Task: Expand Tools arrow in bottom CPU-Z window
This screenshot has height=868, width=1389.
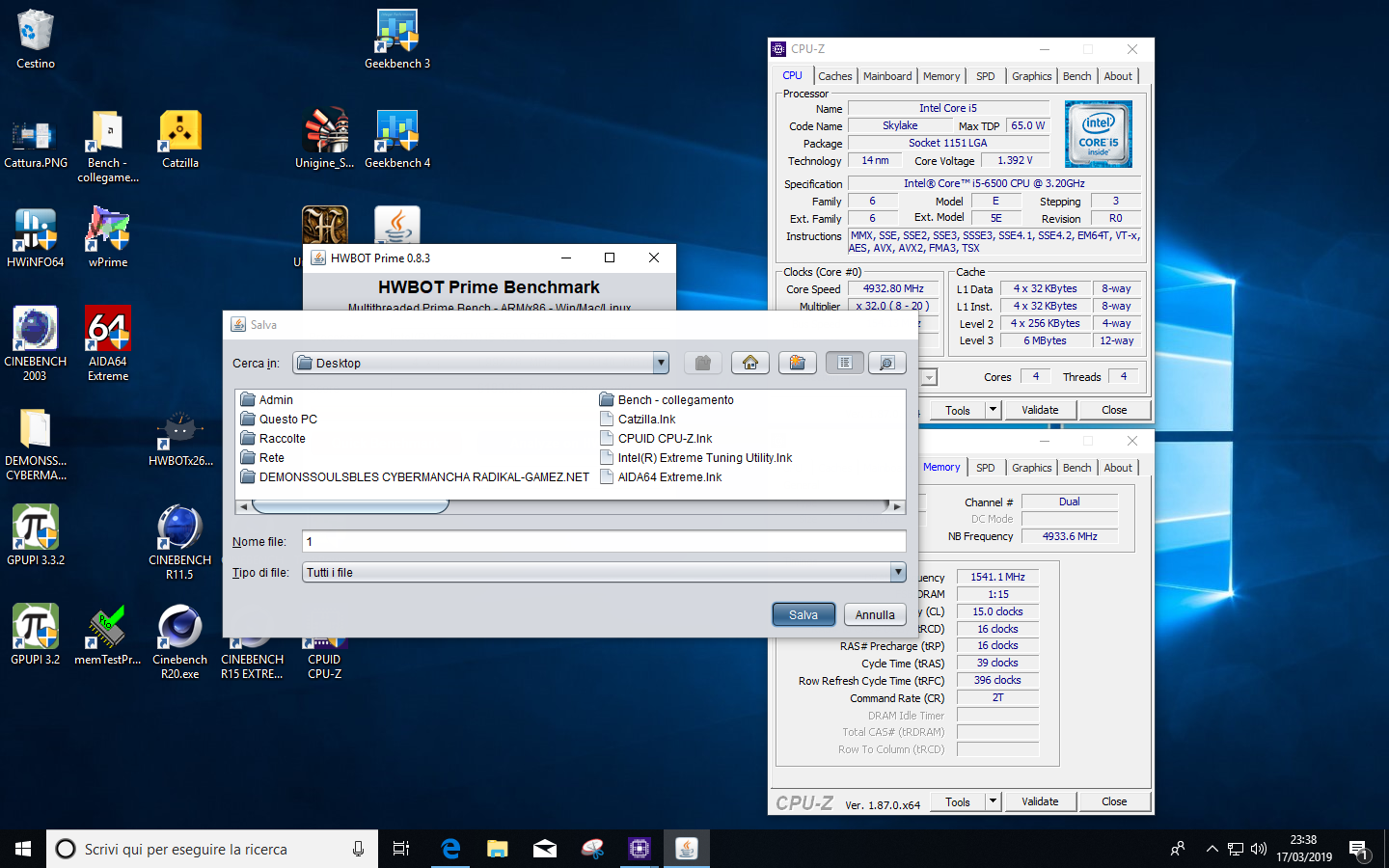Action: coord(993,801)
